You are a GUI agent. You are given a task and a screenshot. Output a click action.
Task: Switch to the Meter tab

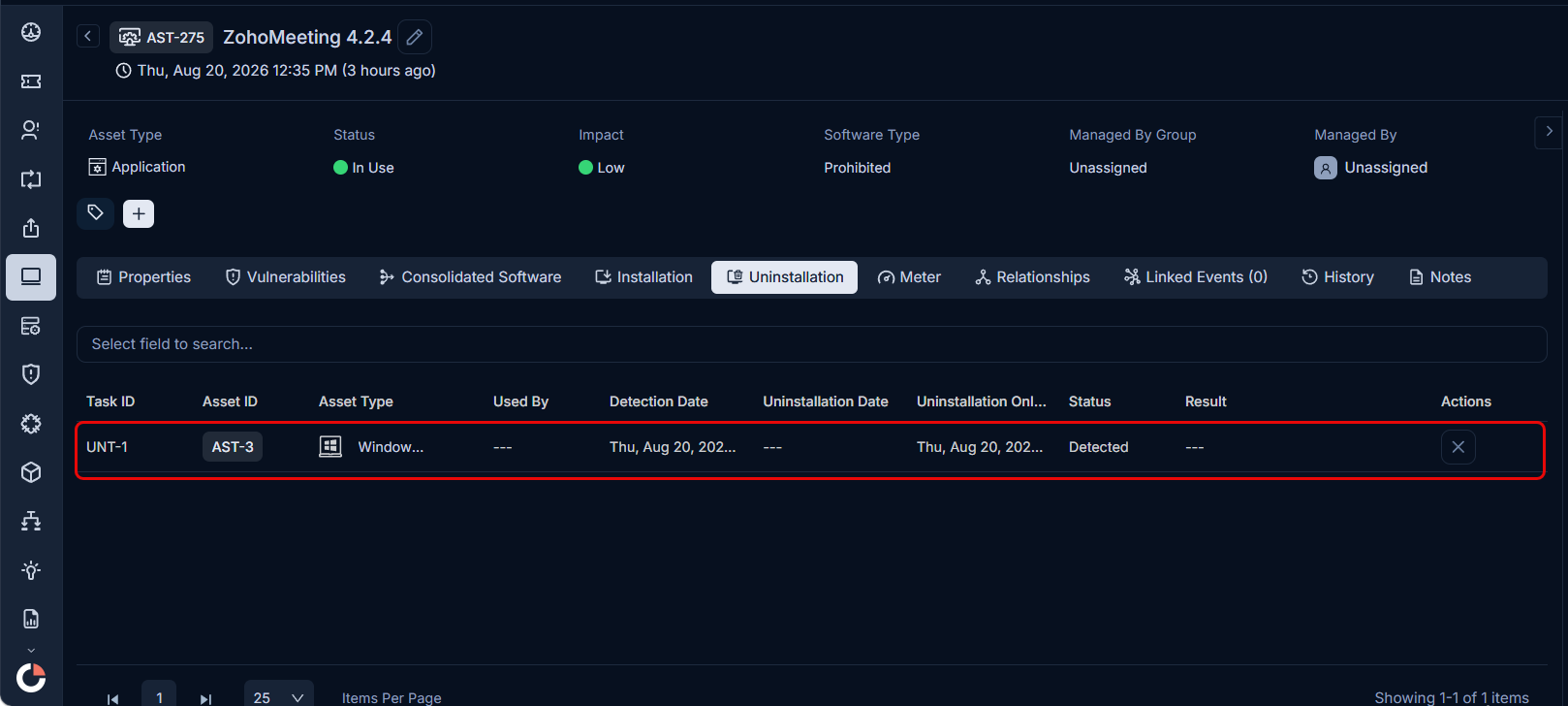coord(910,277)
